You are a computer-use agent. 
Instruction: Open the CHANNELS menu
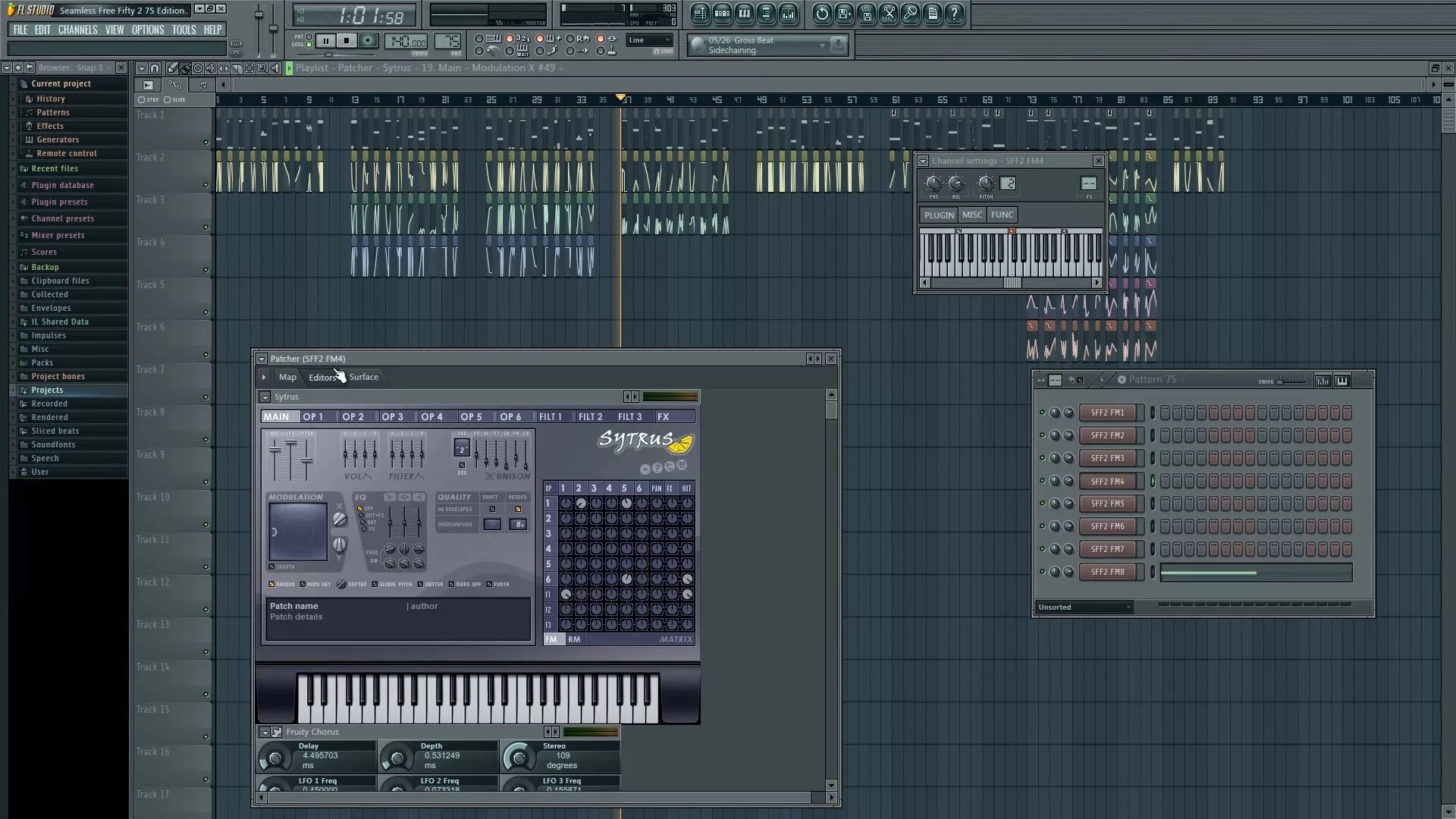(x=77, y=30)
